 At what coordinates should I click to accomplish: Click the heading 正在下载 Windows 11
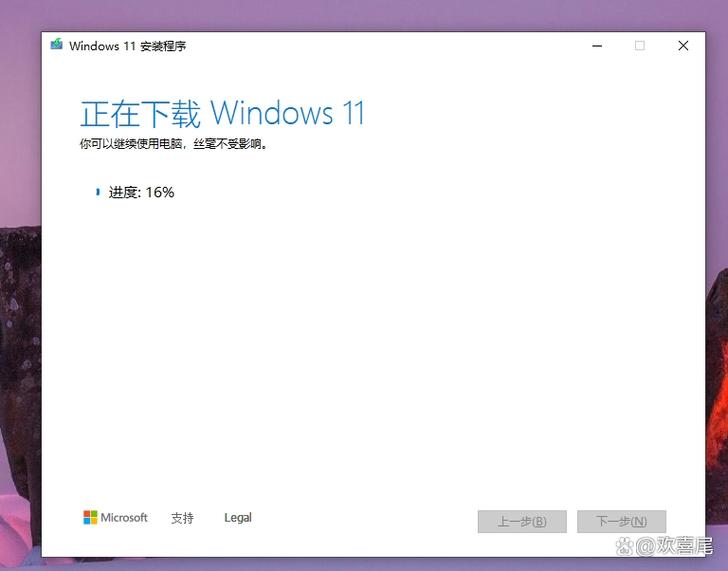(222, 113)
